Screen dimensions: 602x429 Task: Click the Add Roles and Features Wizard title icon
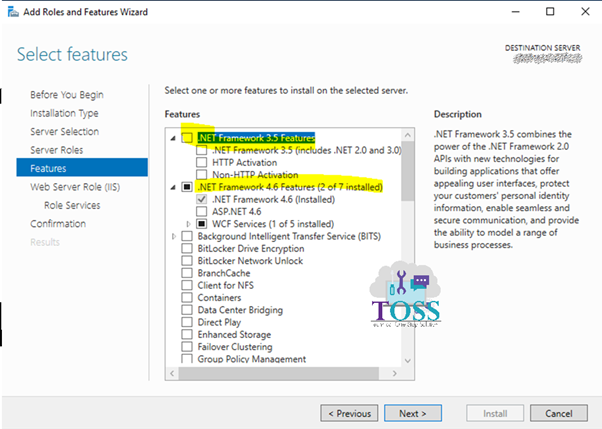tap(13, 12)
